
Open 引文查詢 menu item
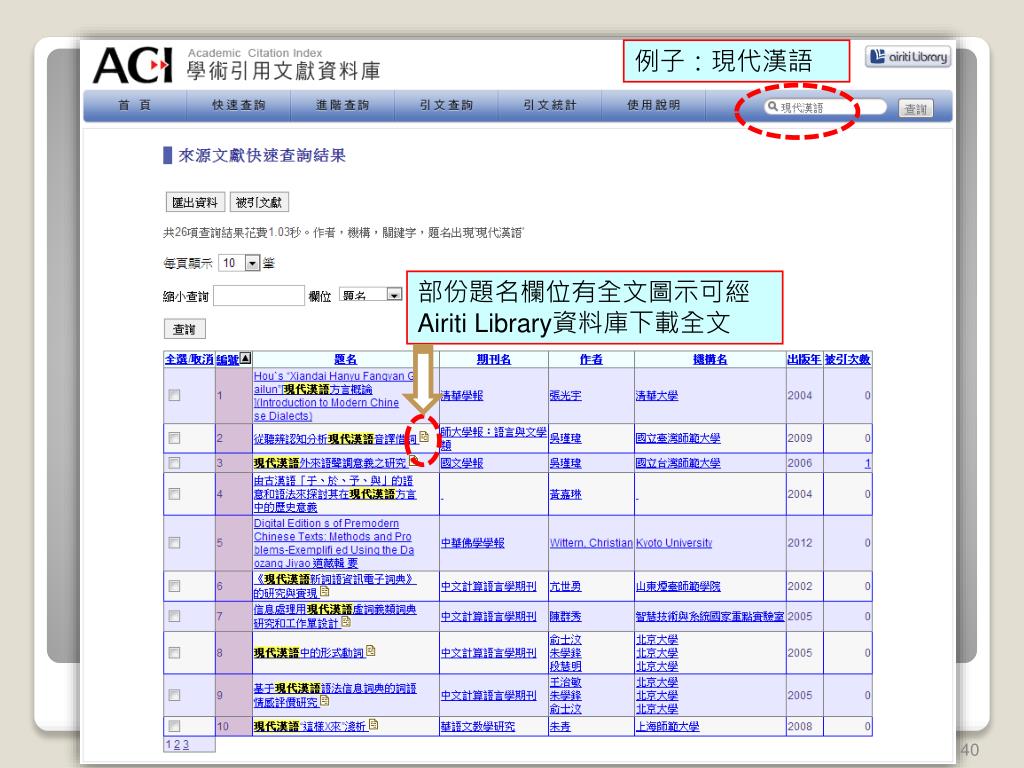pyautogui.click(x=446, y=105)
